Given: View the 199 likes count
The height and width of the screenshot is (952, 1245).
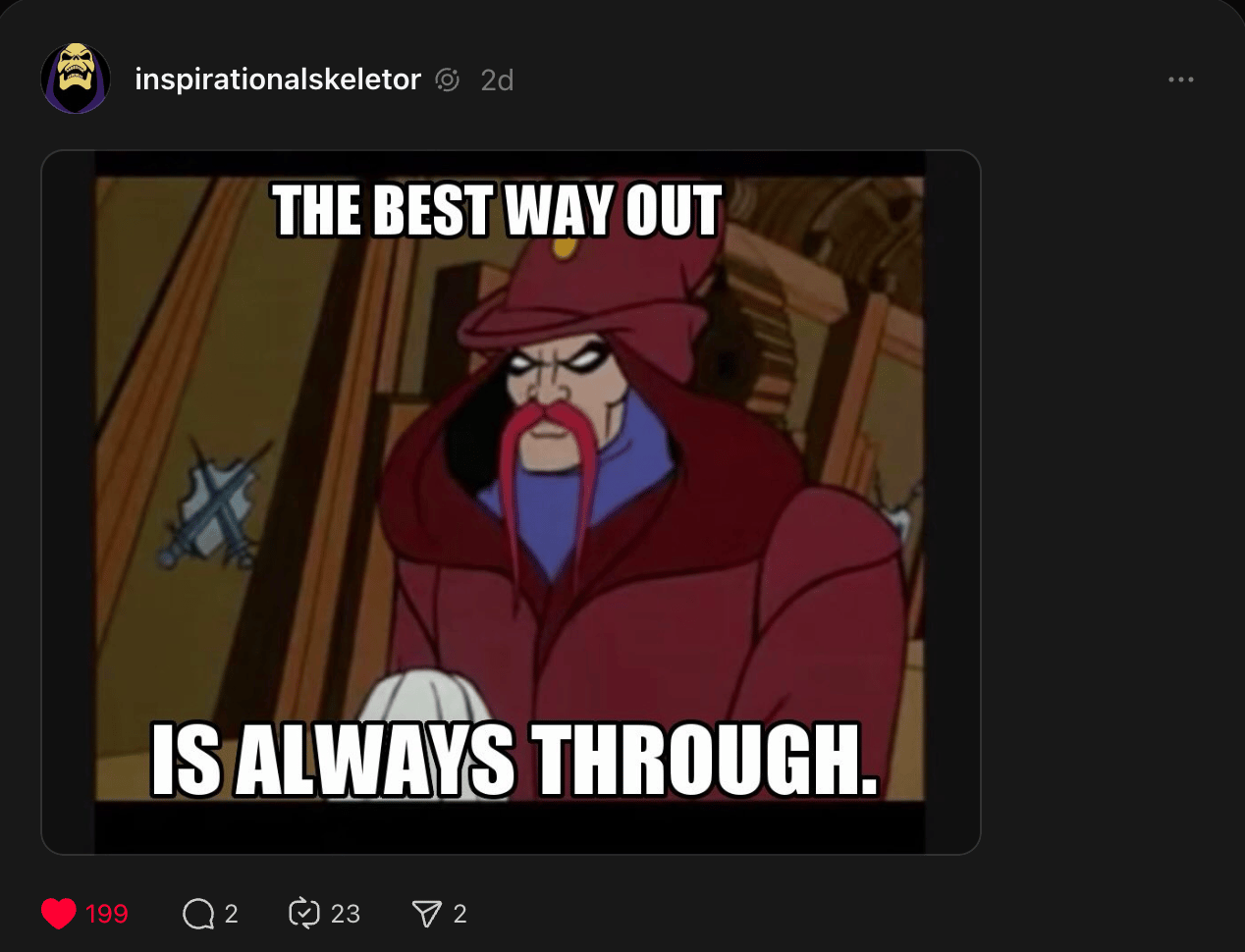Looking at the screenshot, I should [x=107, y=914].
